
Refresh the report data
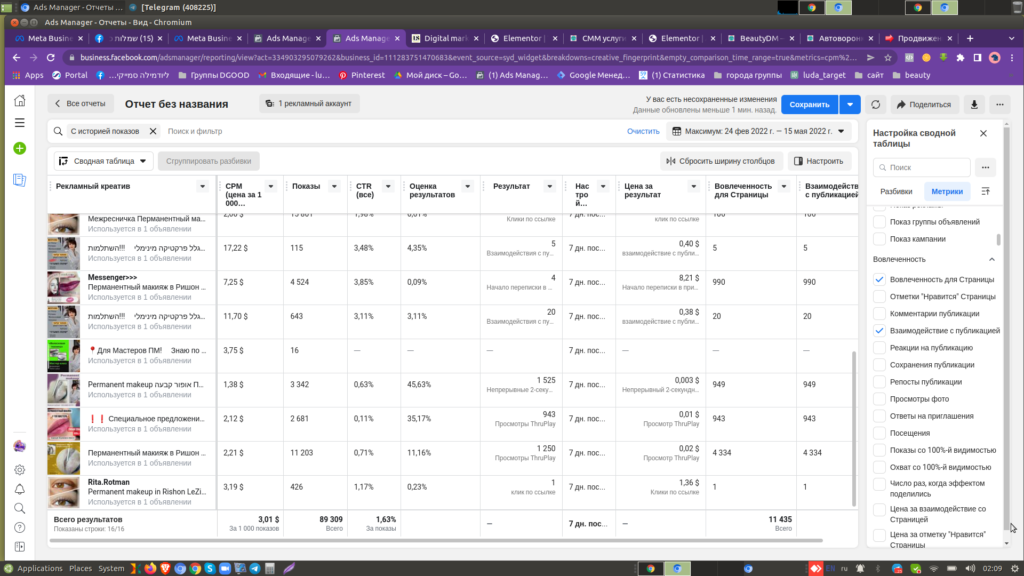click(x=875, y=104)
